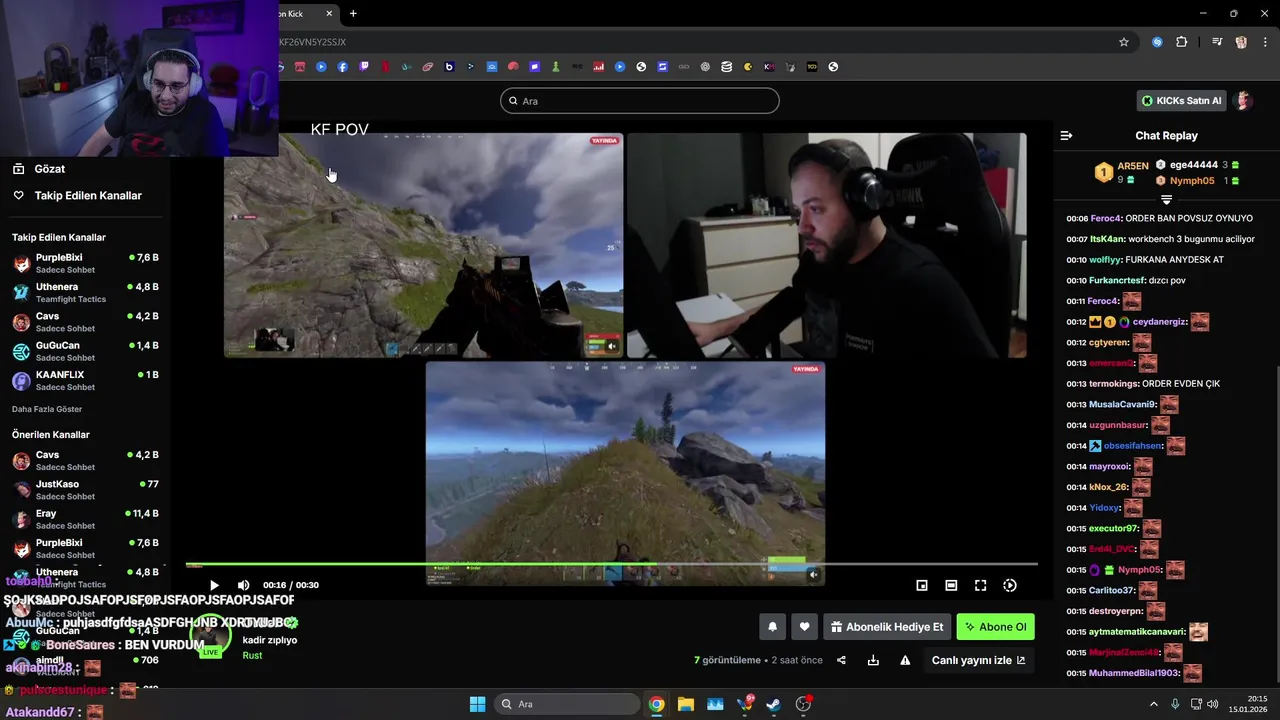Open playback settings icon in player
Image resolution: width=1280 pixels, height=720 pixels.
1010,585
